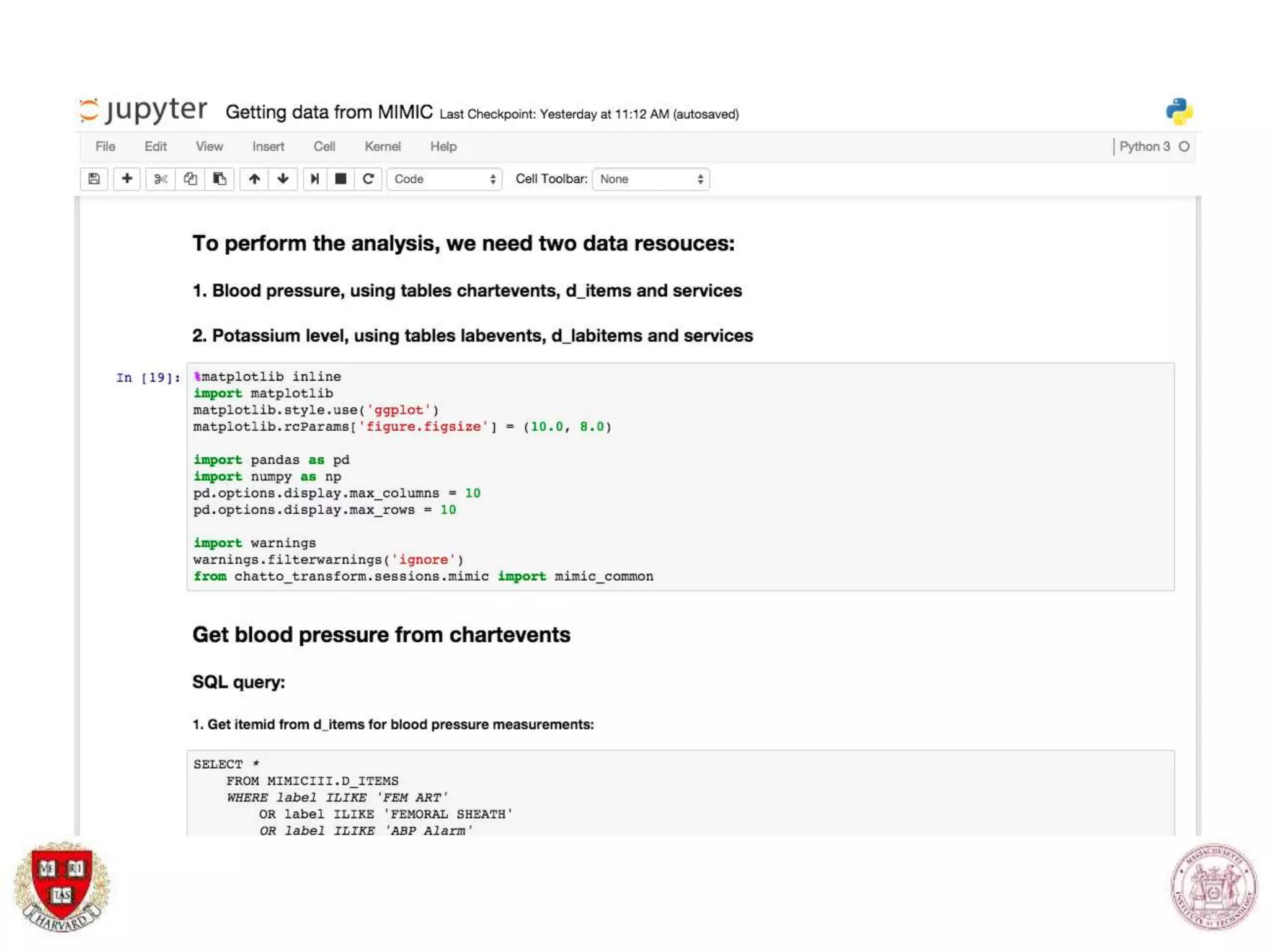Open the Kernel menu
Image resolution: width=1270 pixels, height=952 pixels.
pos(382,146)
